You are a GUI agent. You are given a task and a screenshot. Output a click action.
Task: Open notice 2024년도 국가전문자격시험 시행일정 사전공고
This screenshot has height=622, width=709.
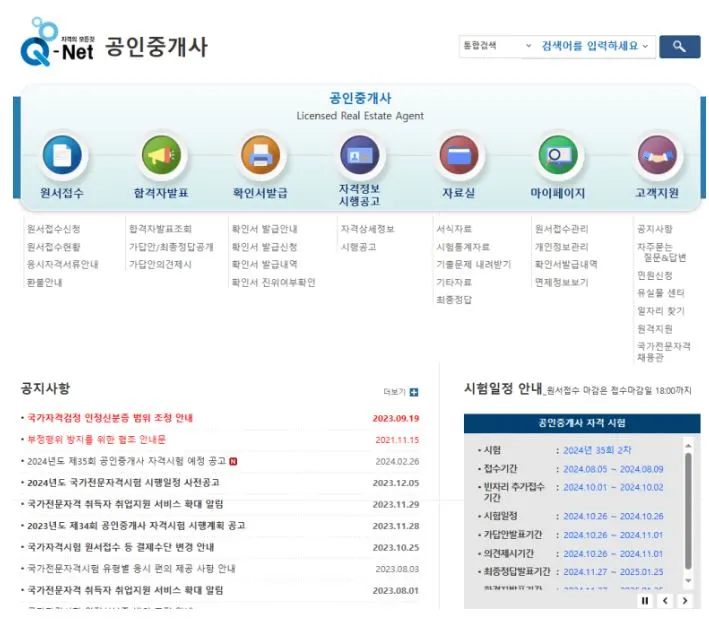tap(123, 482)
